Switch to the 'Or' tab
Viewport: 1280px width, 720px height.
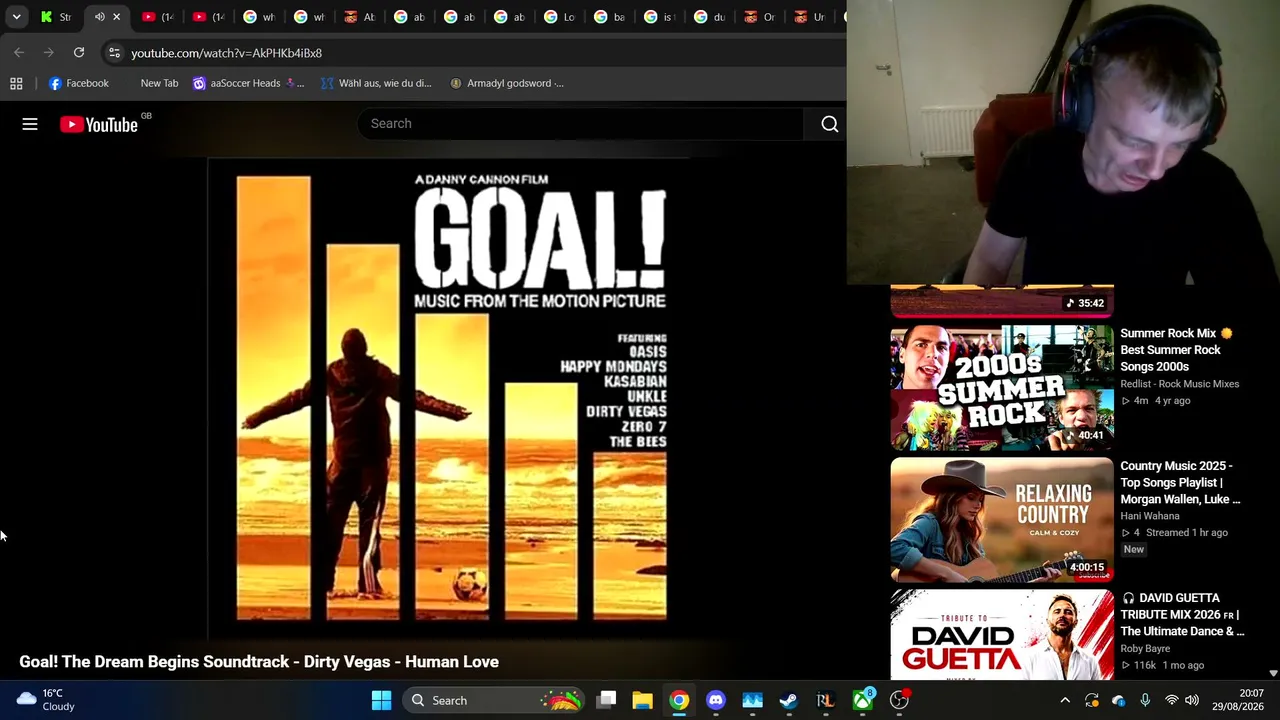tap(759, 17)
